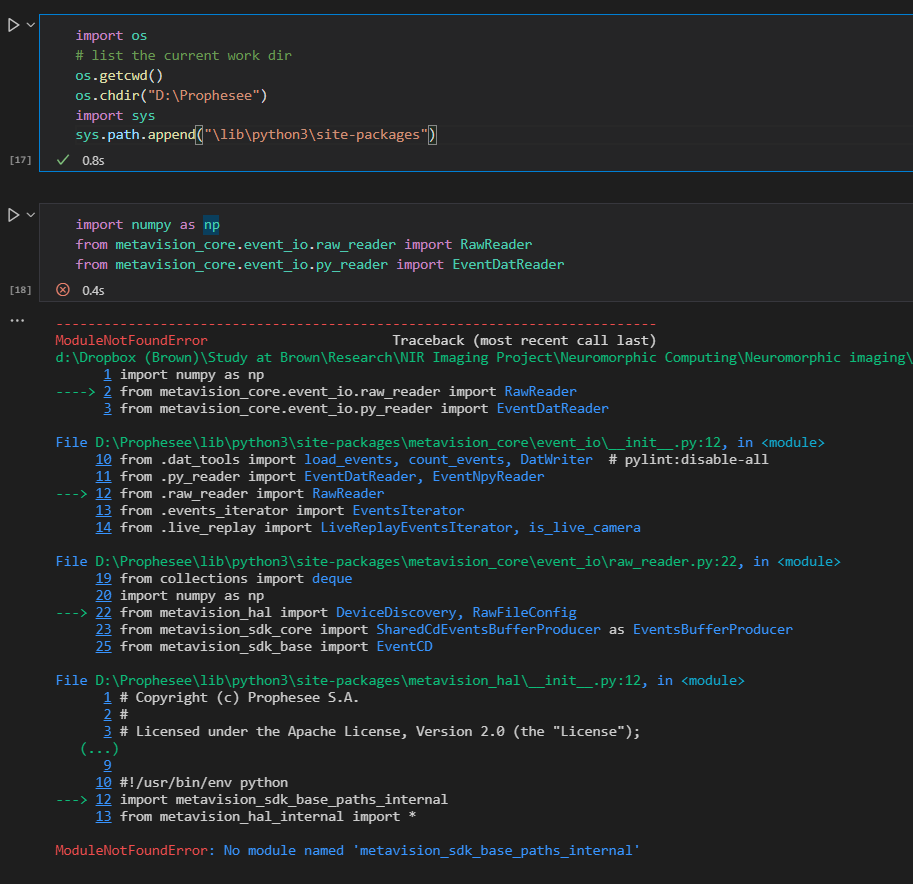Open line 3 link at Apache License comment
913x884 pixels.
pyautogui.click(x=107, y=731)
